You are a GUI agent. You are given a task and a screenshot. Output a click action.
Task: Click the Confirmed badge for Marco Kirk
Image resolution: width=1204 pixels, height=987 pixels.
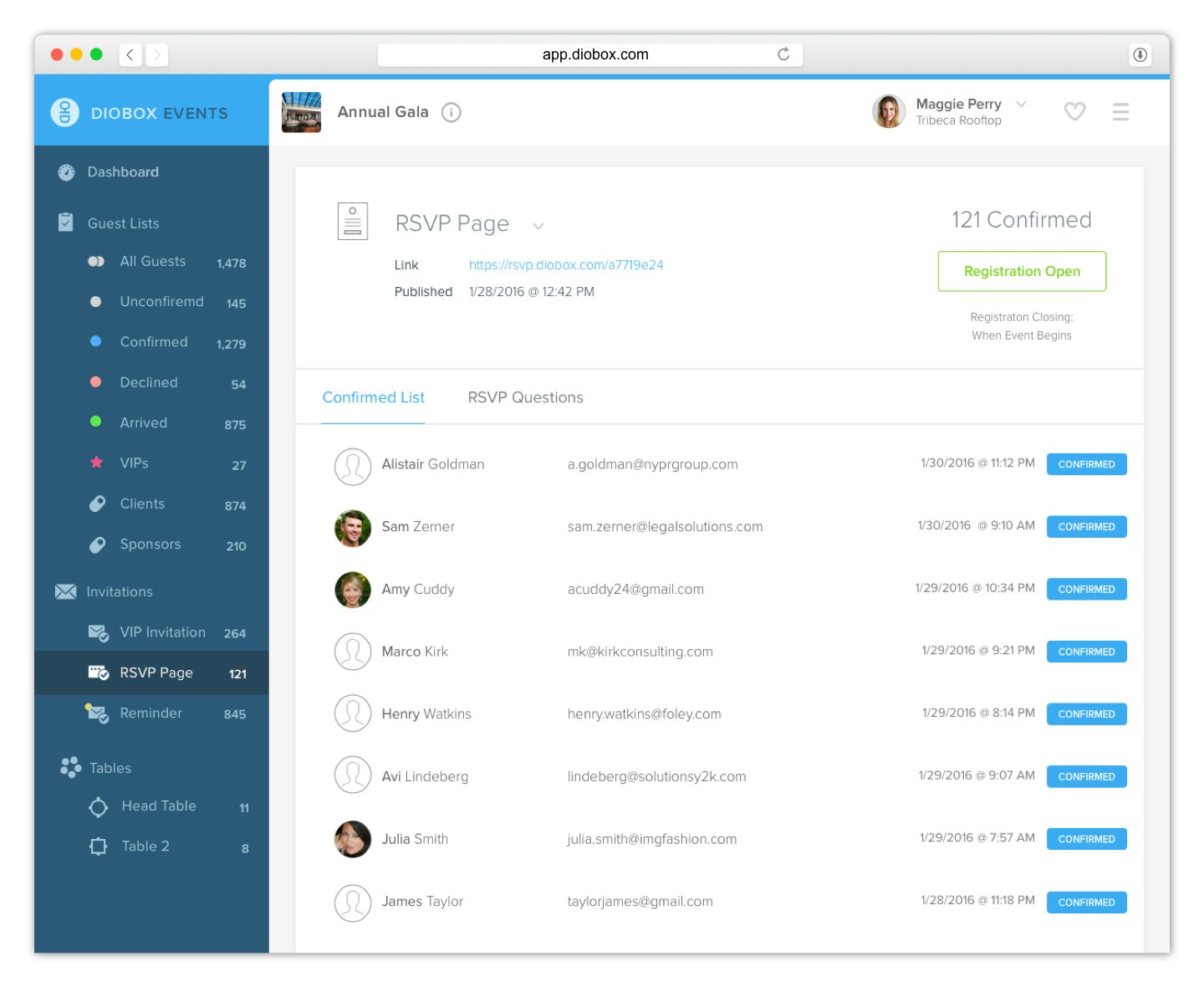[1086, 652]
